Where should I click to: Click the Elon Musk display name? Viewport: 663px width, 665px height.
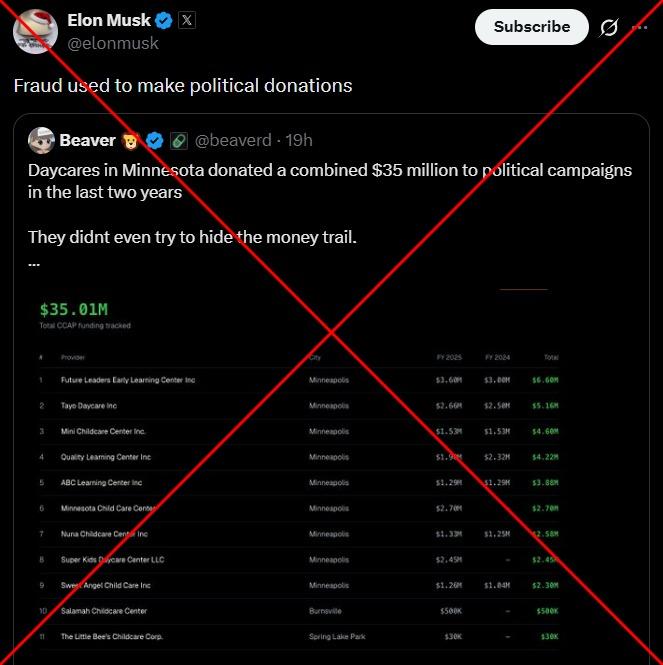click(109, 20)
